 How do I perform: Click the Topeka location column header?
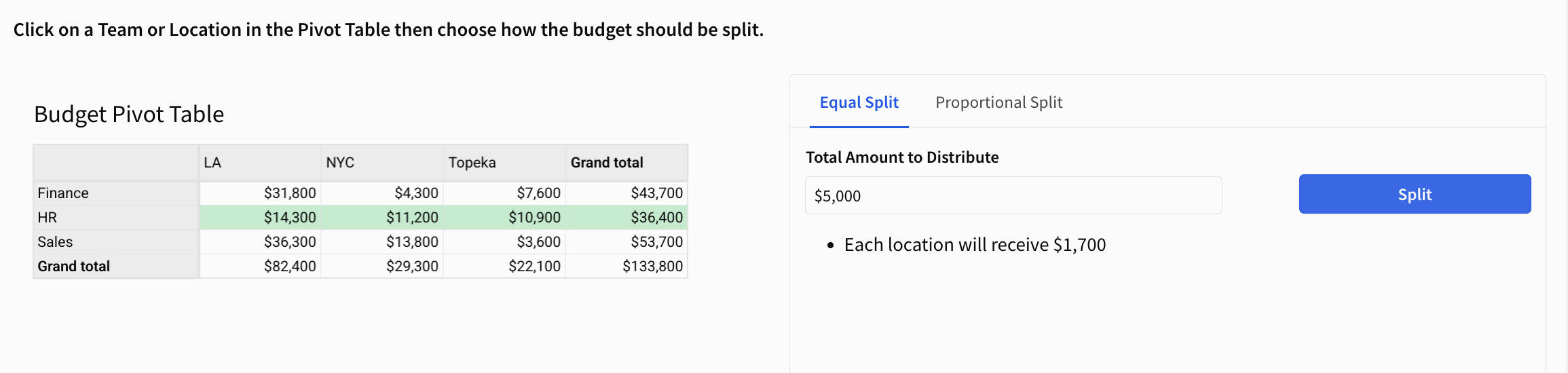click(x=472, y=163)
